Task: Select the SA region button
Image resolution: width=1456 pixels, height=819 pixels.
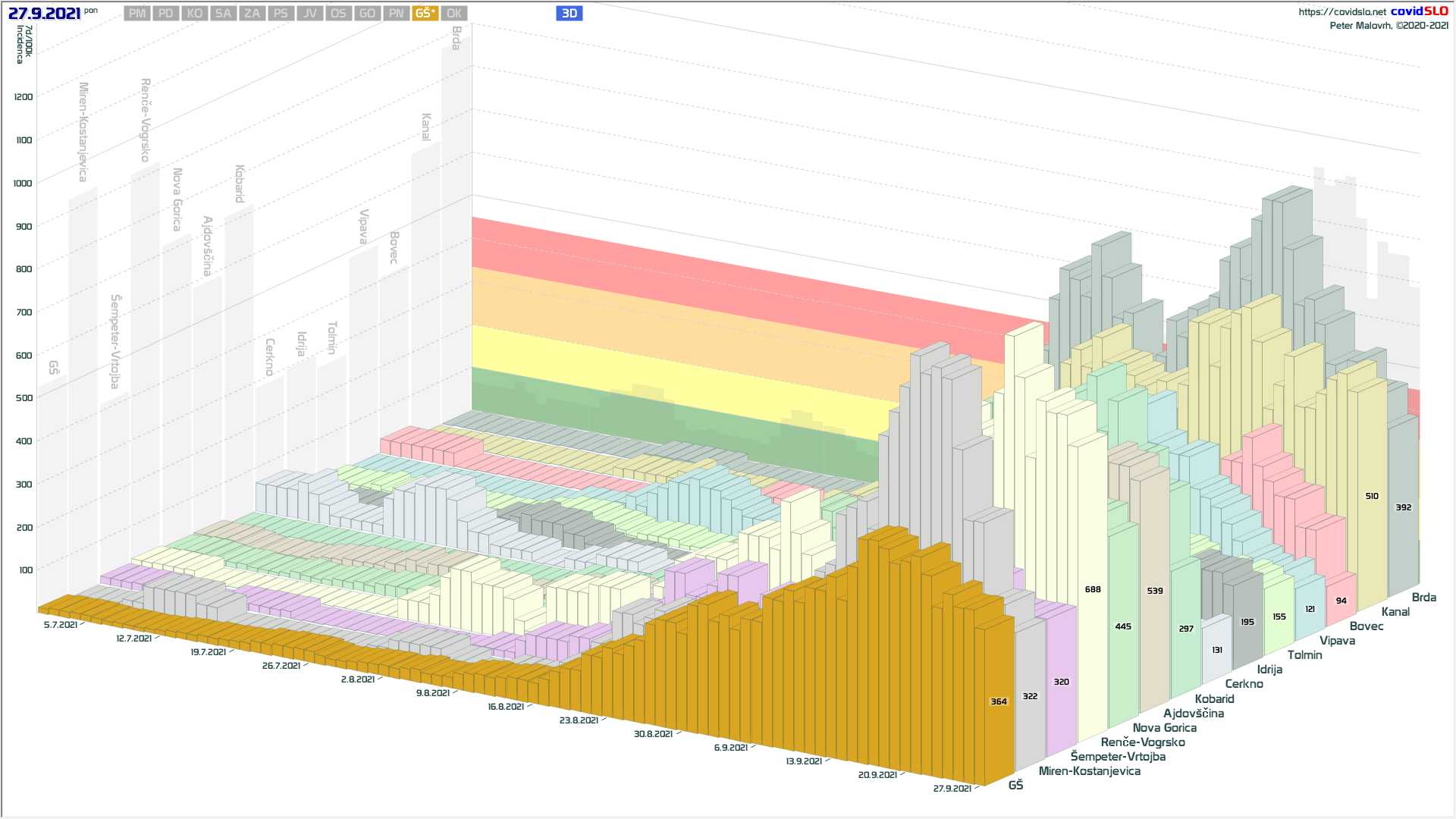Action: pos(223,14)
